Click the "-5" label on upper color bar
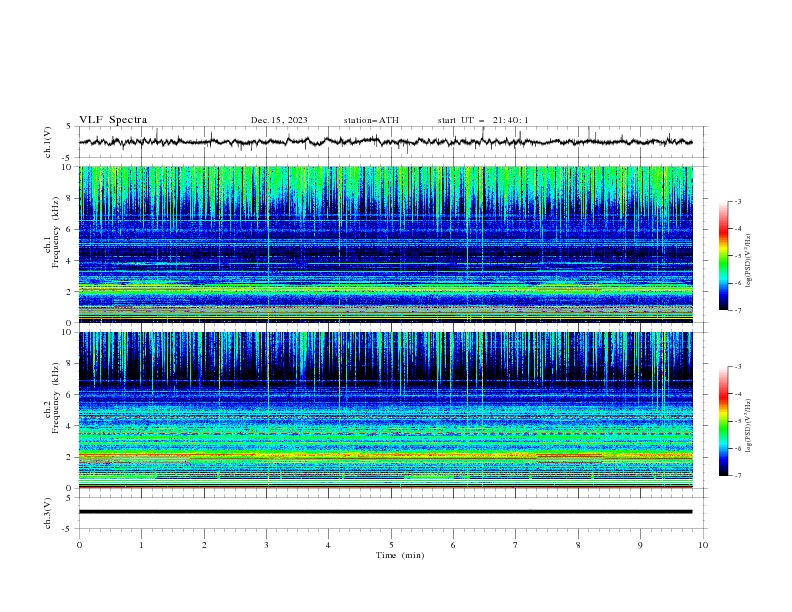 (x=738, y=256)
